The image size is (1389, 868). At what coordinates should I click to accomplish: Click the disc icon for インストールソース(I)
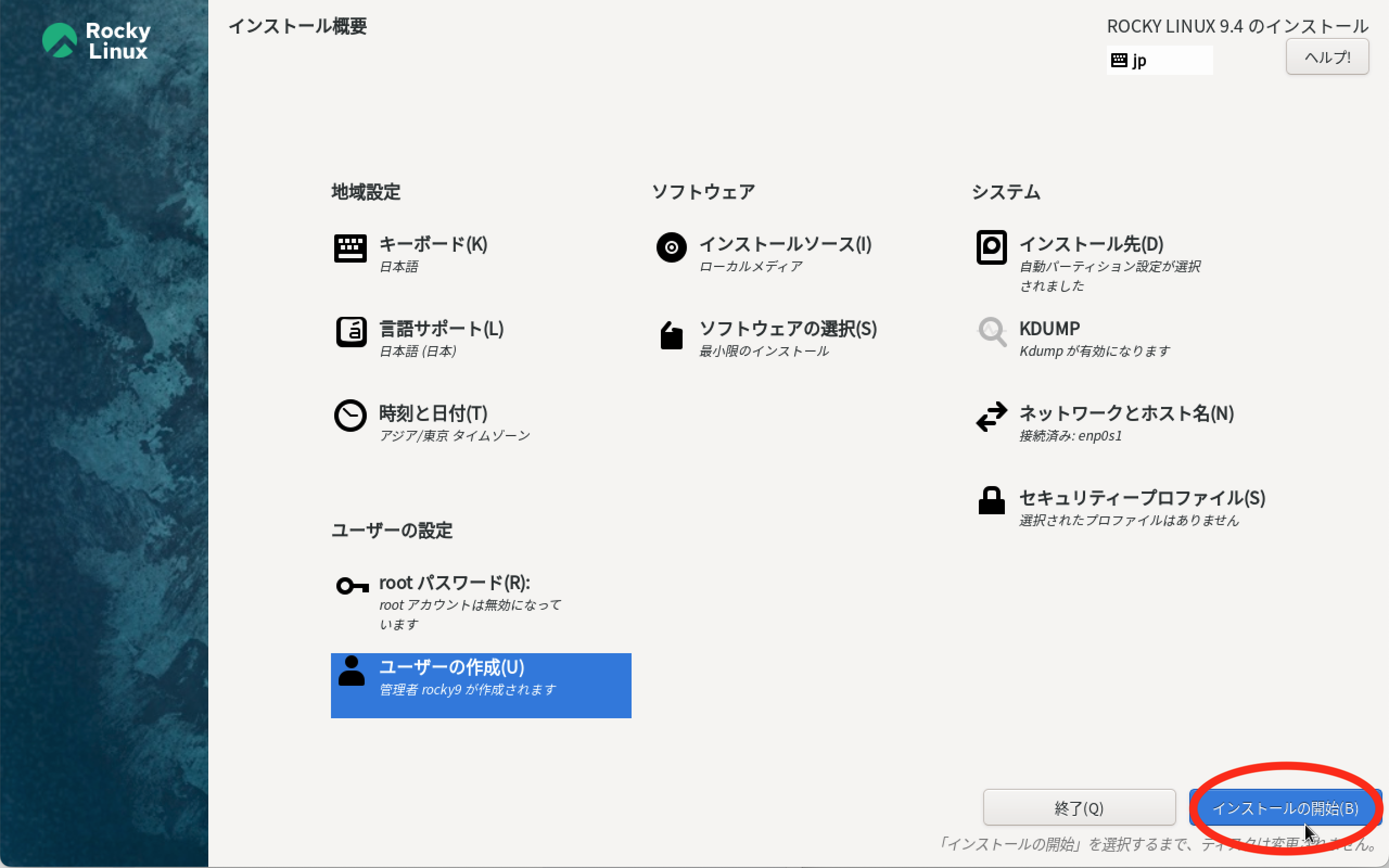[671, 247]
